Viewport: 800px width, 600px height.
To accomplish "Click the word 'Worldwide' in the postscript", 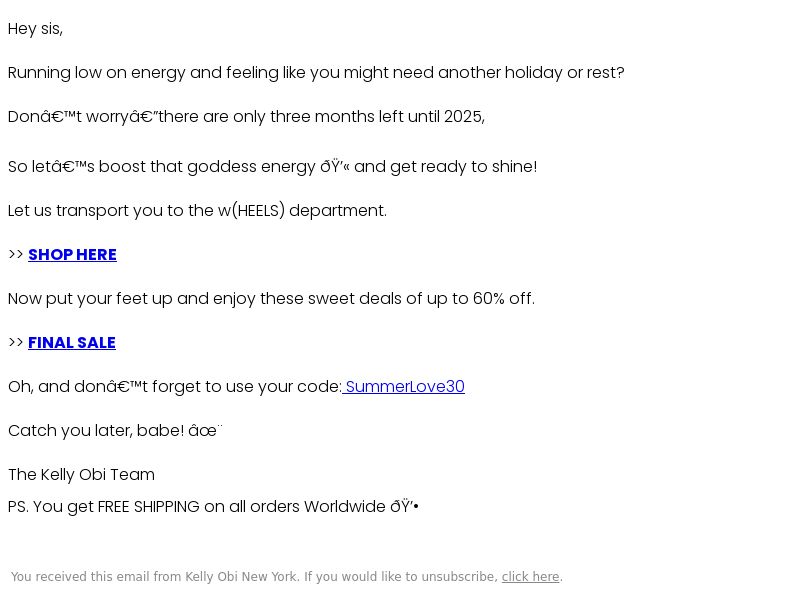I will point(345,507).
